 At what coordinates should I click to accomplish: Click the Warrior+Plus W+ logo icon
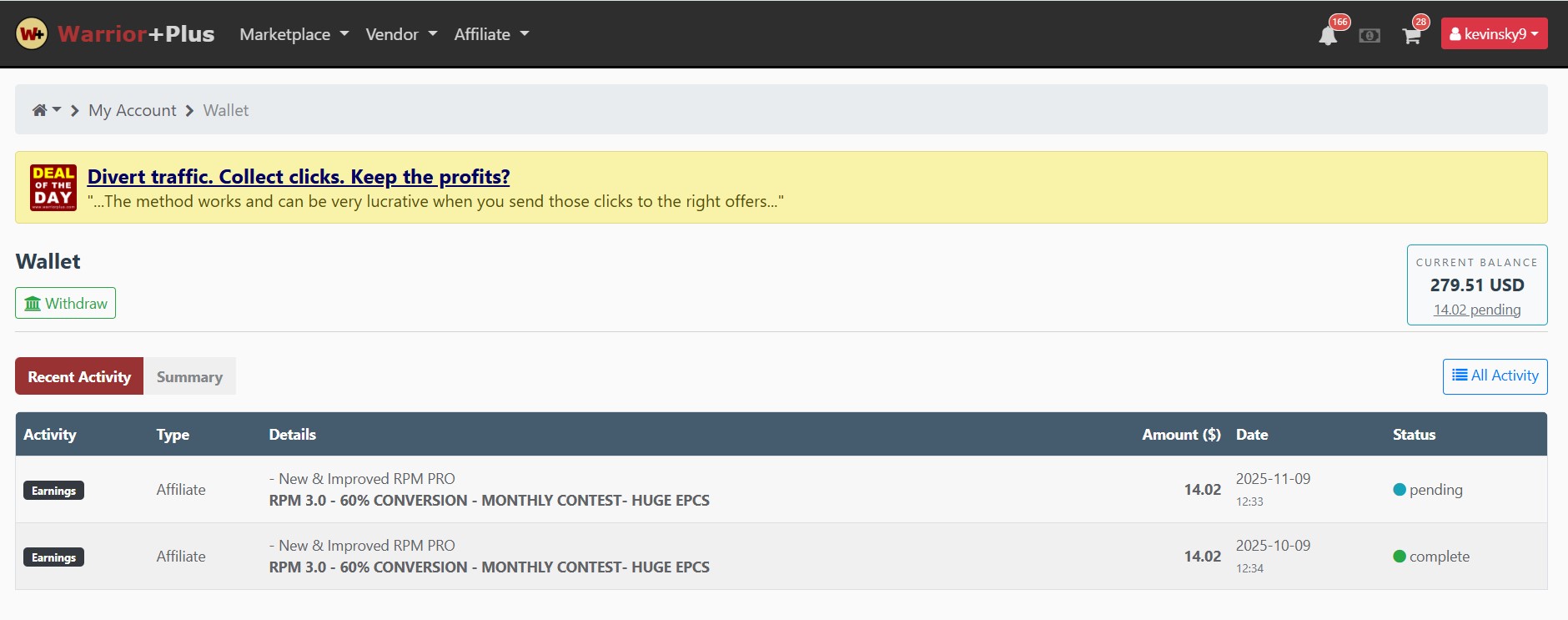tap(32, 34)
